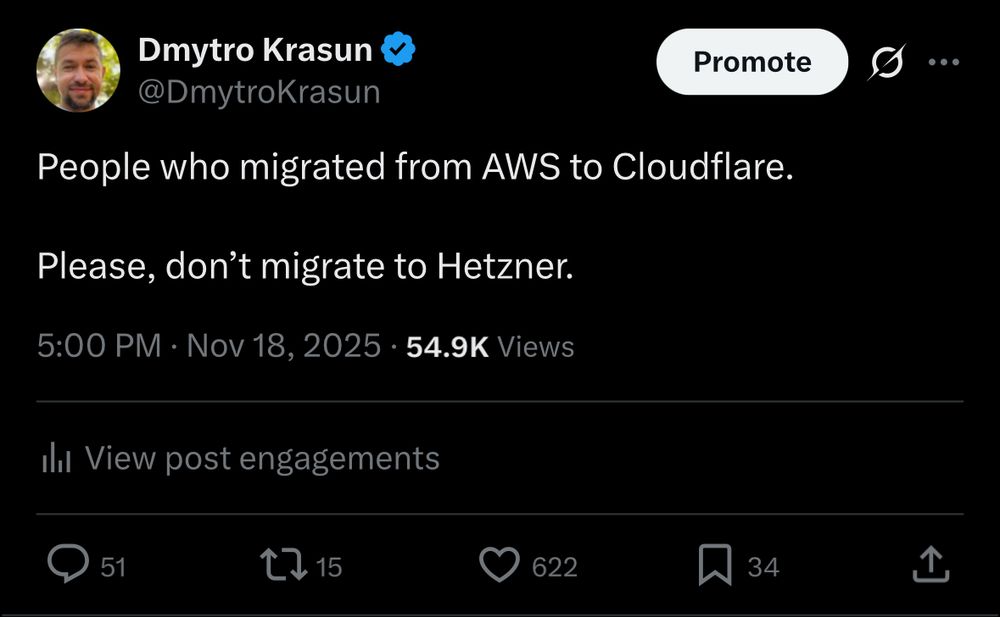Select the View post engagements text
This screenshot has width=1000, height=617.
262,459
